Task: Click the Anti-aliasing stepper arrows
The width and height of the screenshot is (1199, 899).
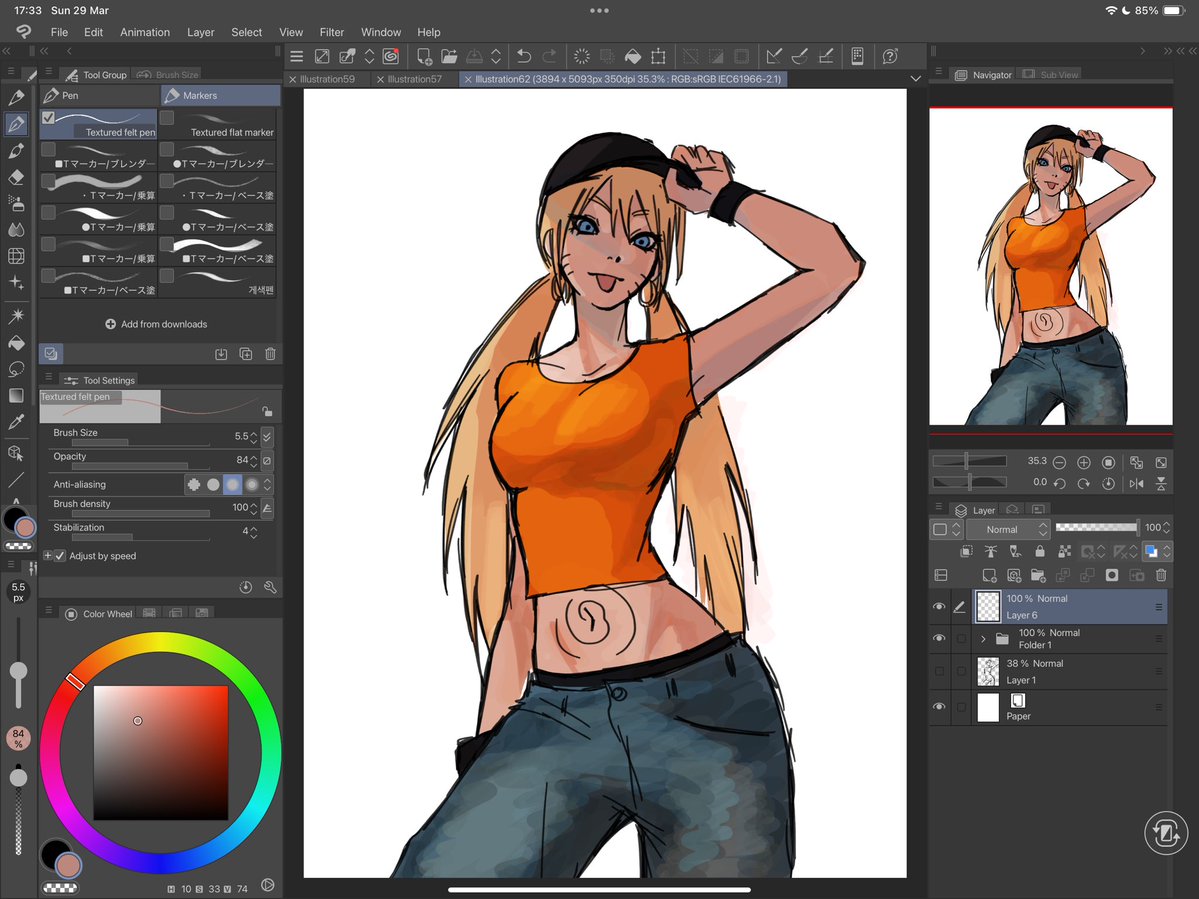Action: (267, 484)
